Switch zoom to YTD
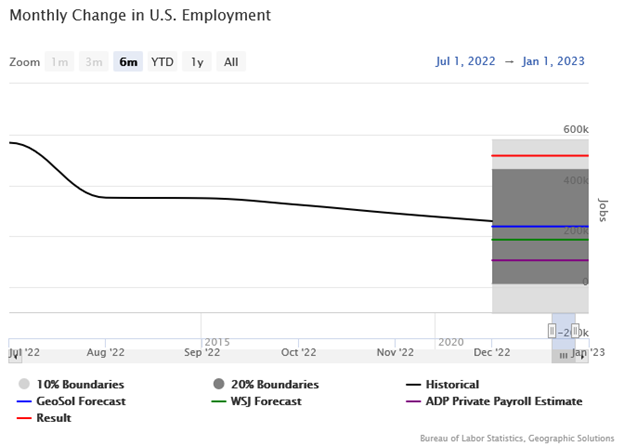The image size is (624, 446). pyautogui.click(x=162, y=62)
